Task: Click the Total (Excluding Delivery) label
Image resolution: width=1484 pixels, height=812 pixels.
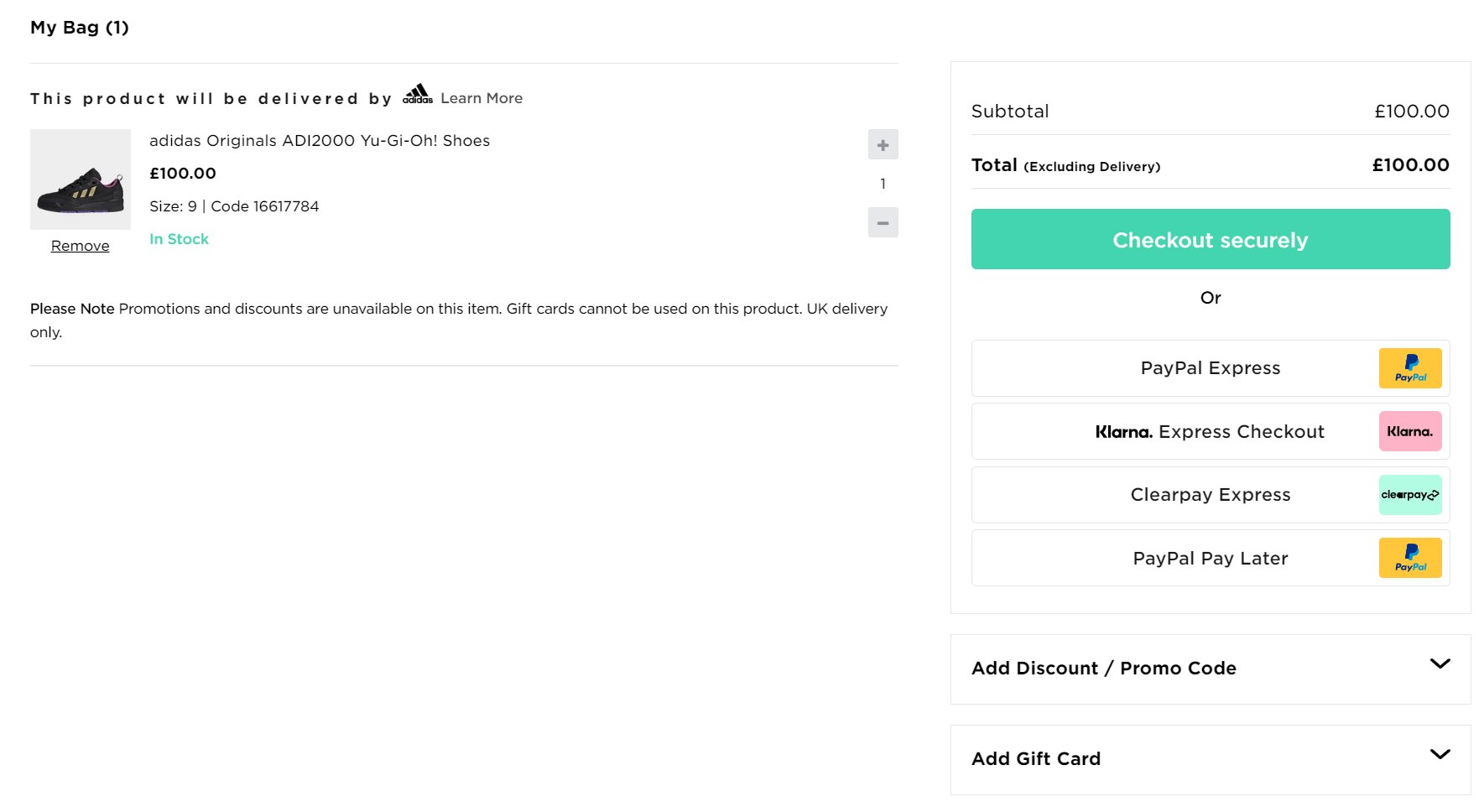Action: [1066, 165]
